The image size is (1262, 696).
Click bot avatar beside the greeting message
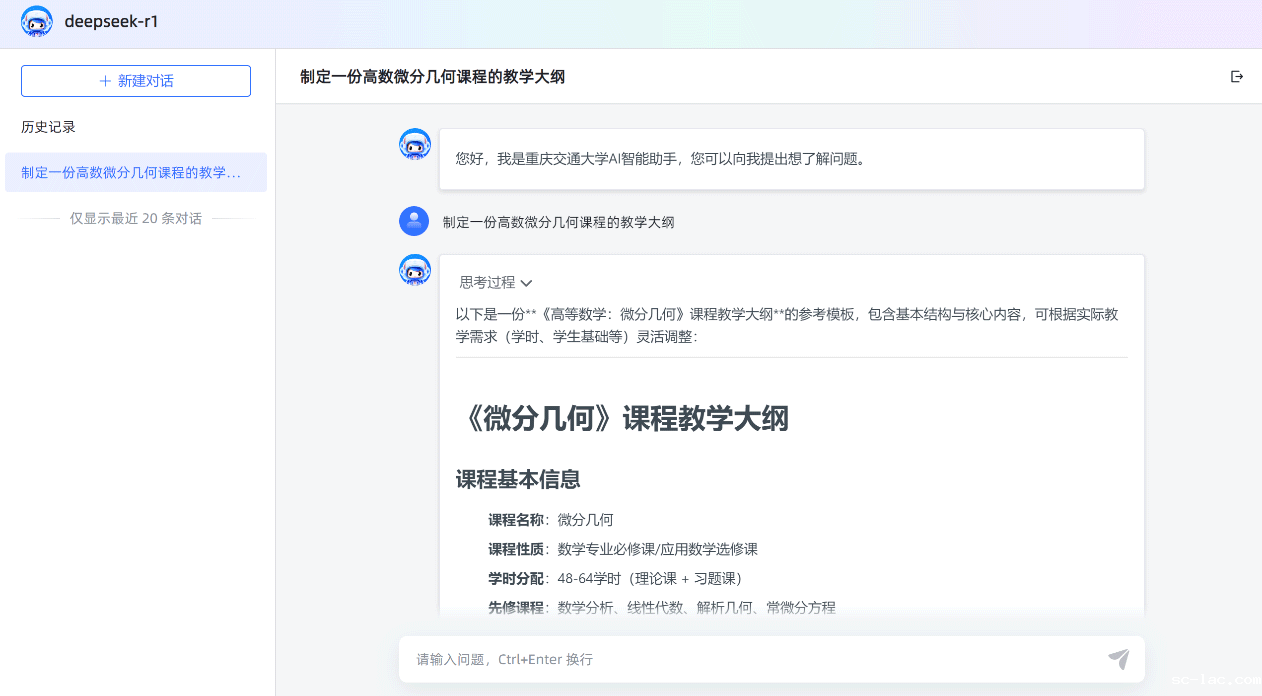tap(415, 145)
